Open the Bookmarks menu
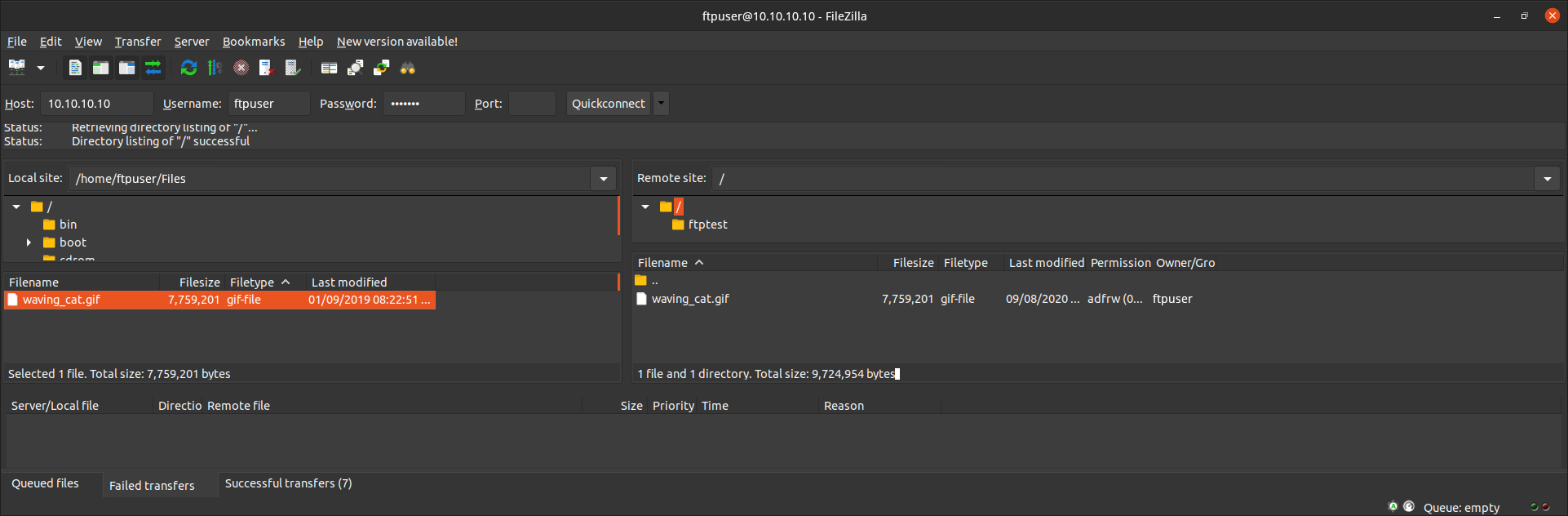 point(254,42)
